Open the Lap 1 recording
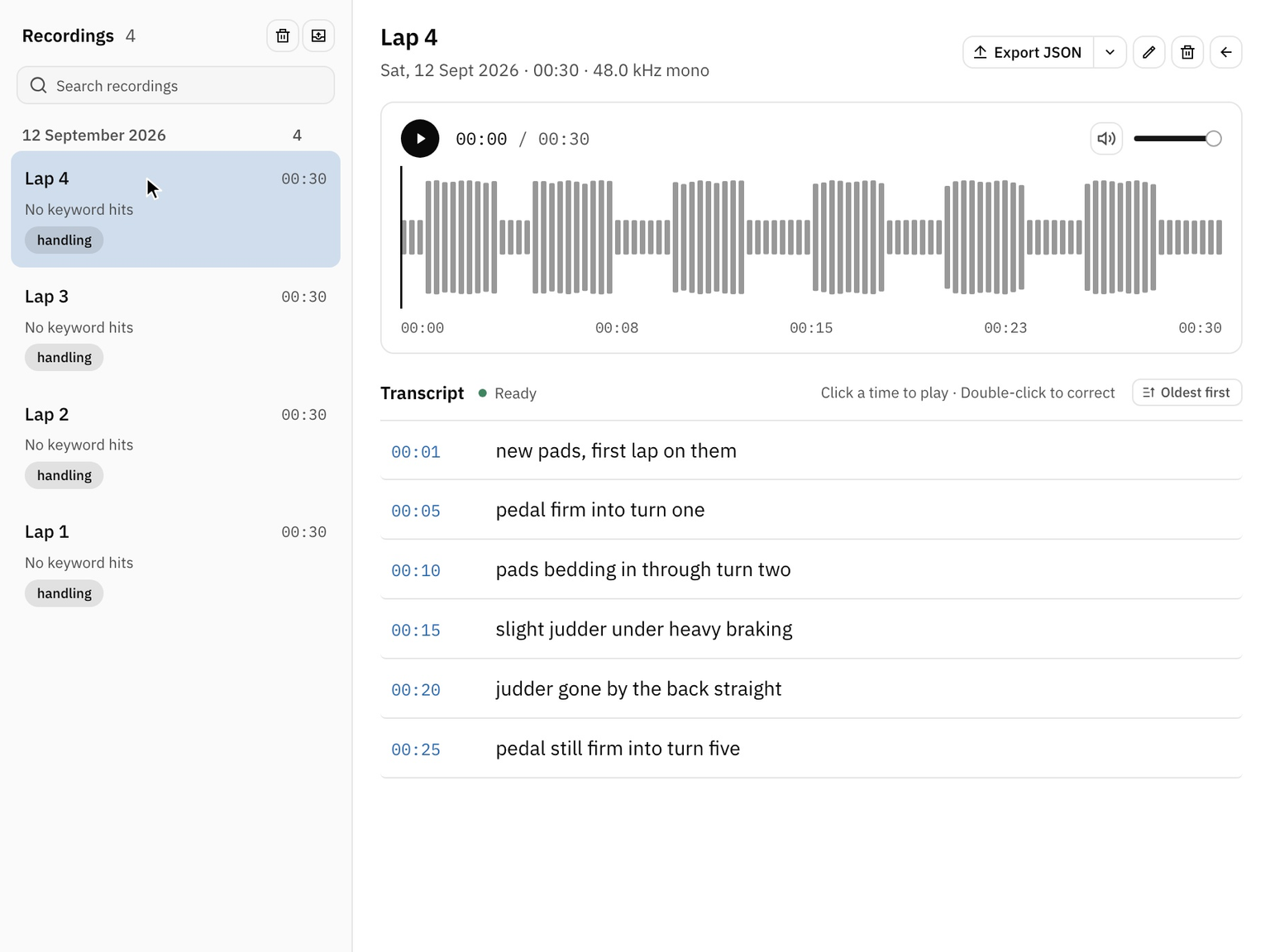Screen dimensions: 1270x952 point(175,562)
